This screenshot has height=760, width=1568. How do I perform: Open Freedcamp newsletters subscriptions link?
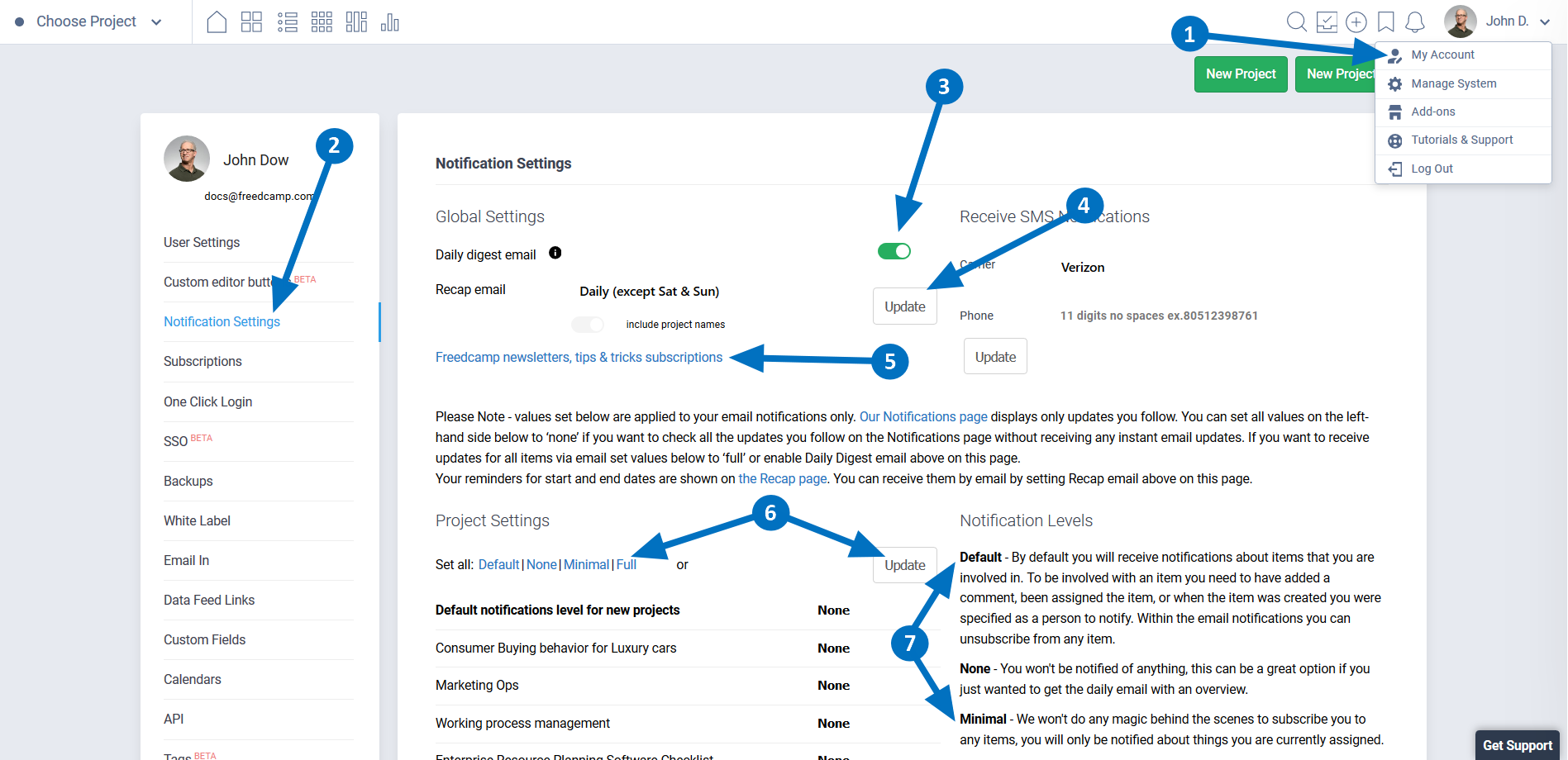tap(579, 358)
